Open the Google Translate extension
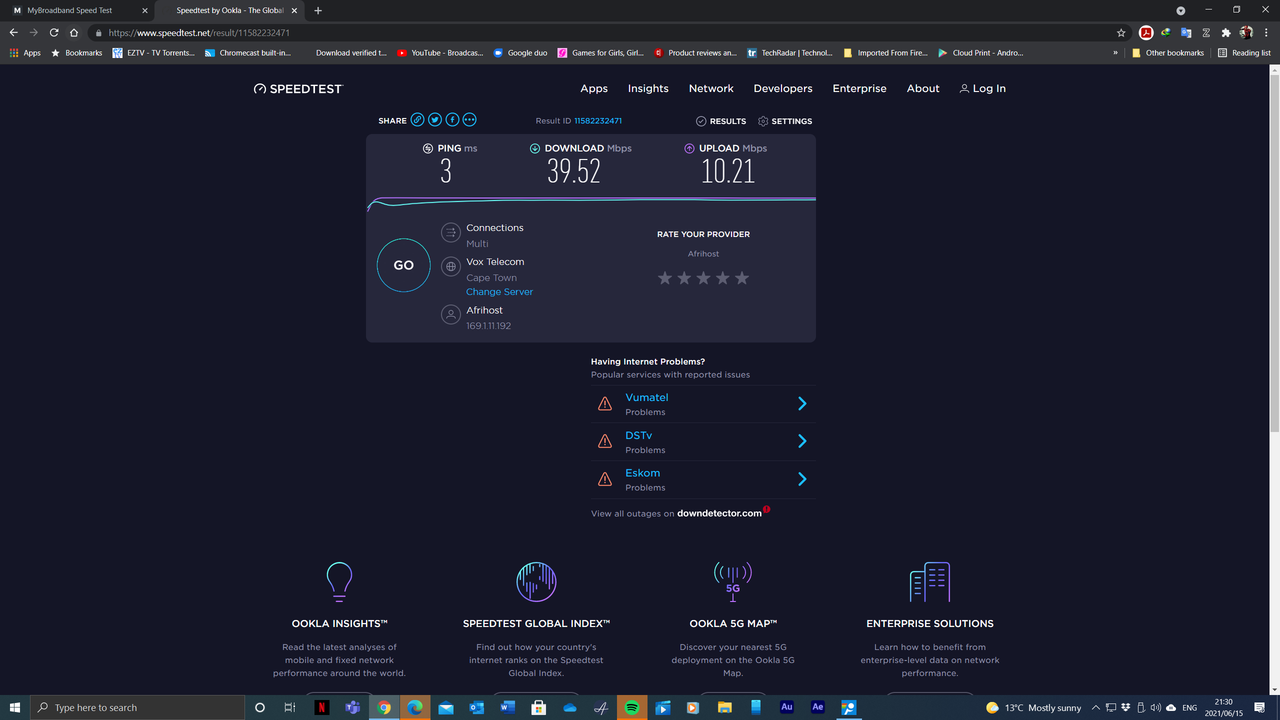Screen dimensions: 1280x720 (1186, 32)
